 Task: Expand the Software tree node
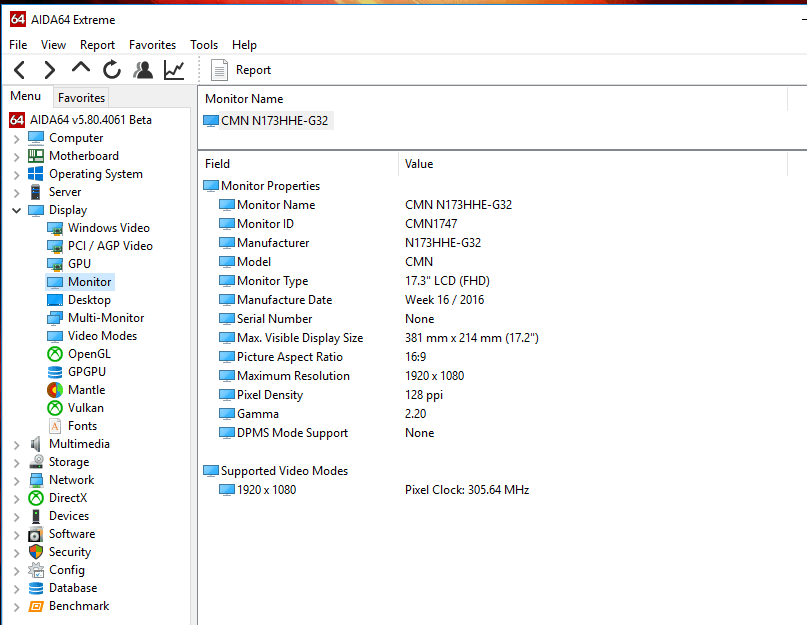(16, 535)
